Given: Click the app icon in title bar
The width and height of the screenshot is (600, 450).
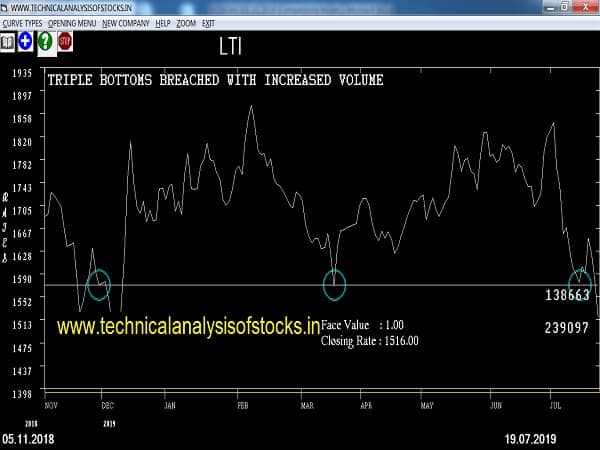Looking at the screenshot, I should 5,7.
